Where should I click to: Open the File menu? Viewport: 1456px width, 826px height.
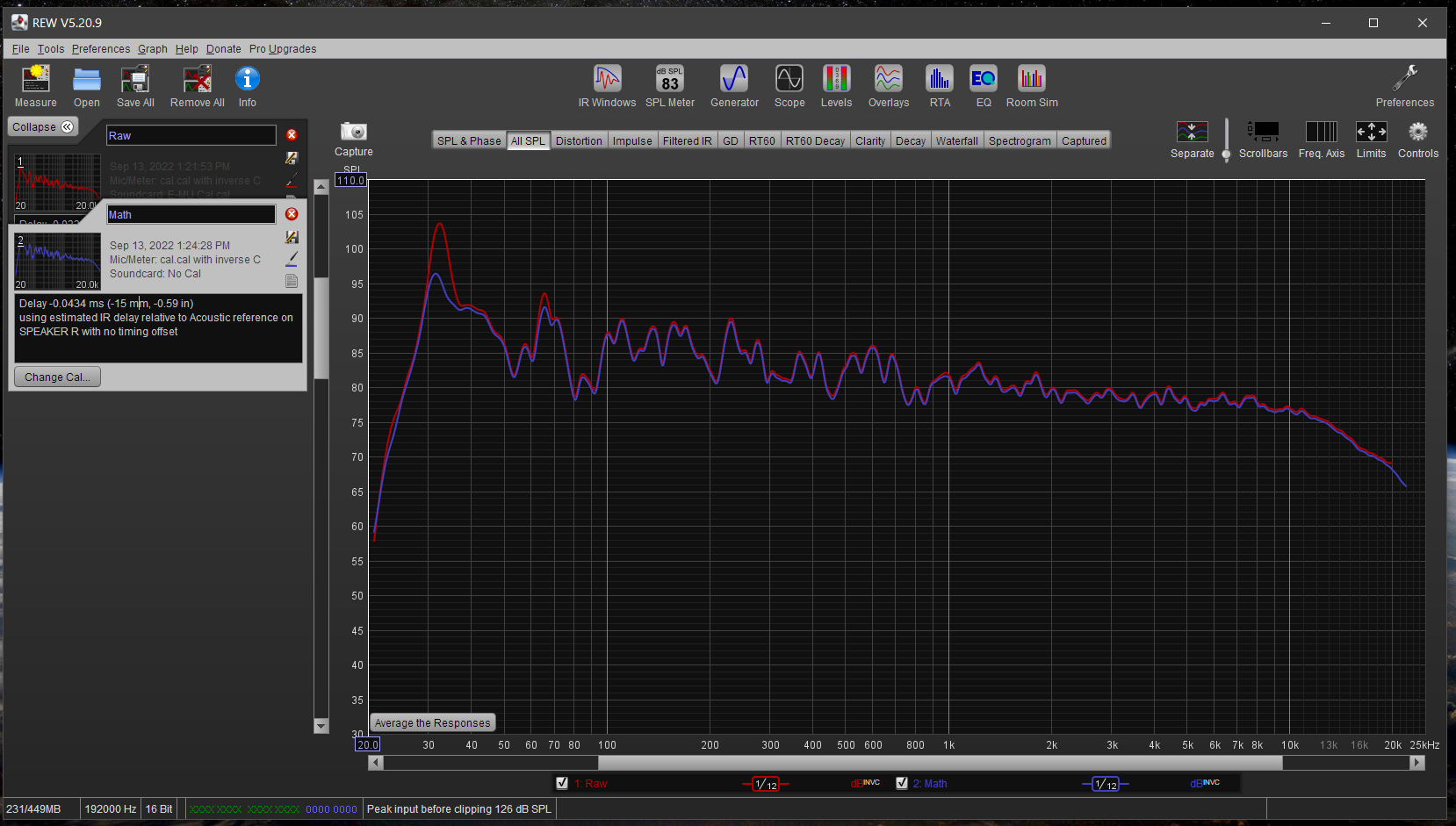21,49
